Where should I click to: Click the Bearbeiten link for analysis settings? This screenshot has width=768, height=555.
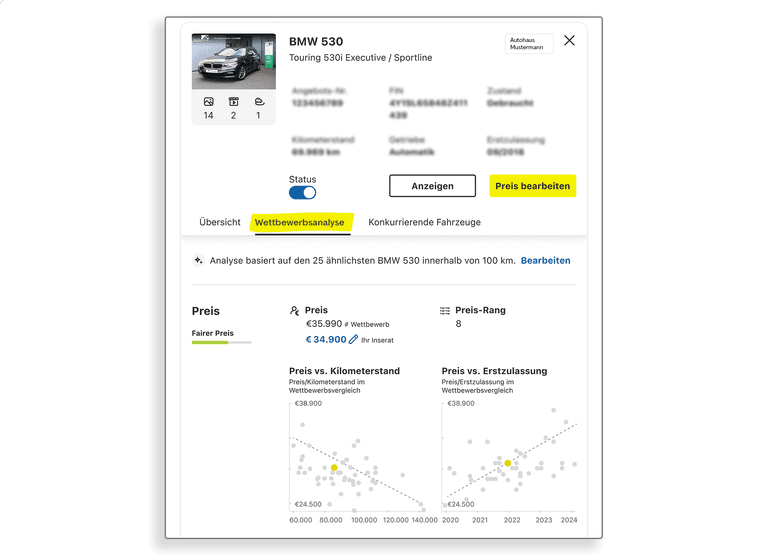(x=545, y=261)
